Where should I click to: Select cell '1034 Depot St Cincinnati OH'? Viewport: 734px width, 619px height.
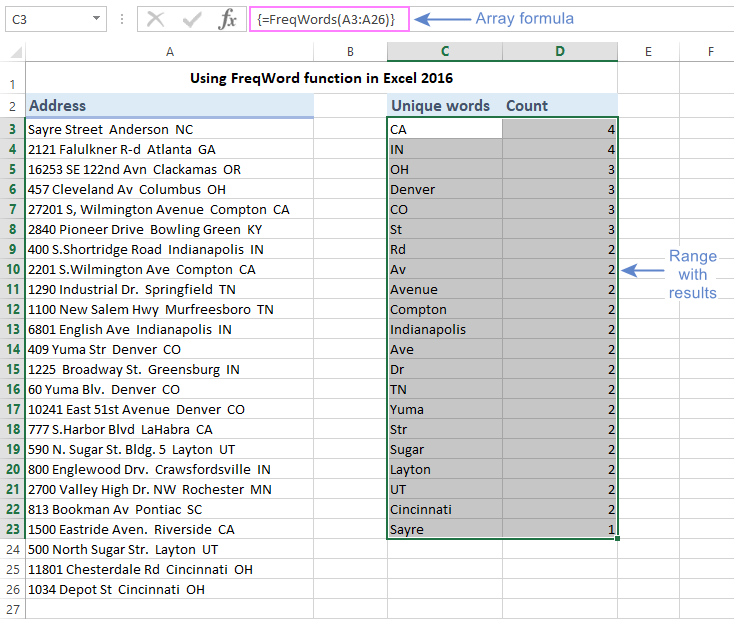(169, 589)
